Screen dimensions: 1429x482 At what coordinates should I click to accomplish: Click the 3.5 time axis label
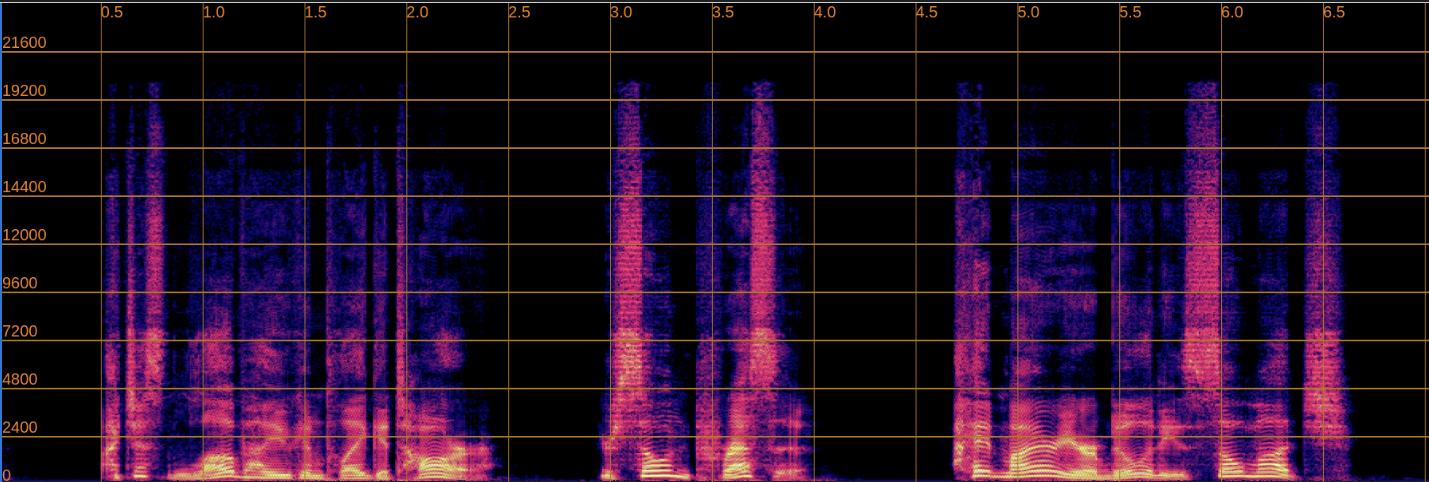pyautogui.click(x=724, y=13)
